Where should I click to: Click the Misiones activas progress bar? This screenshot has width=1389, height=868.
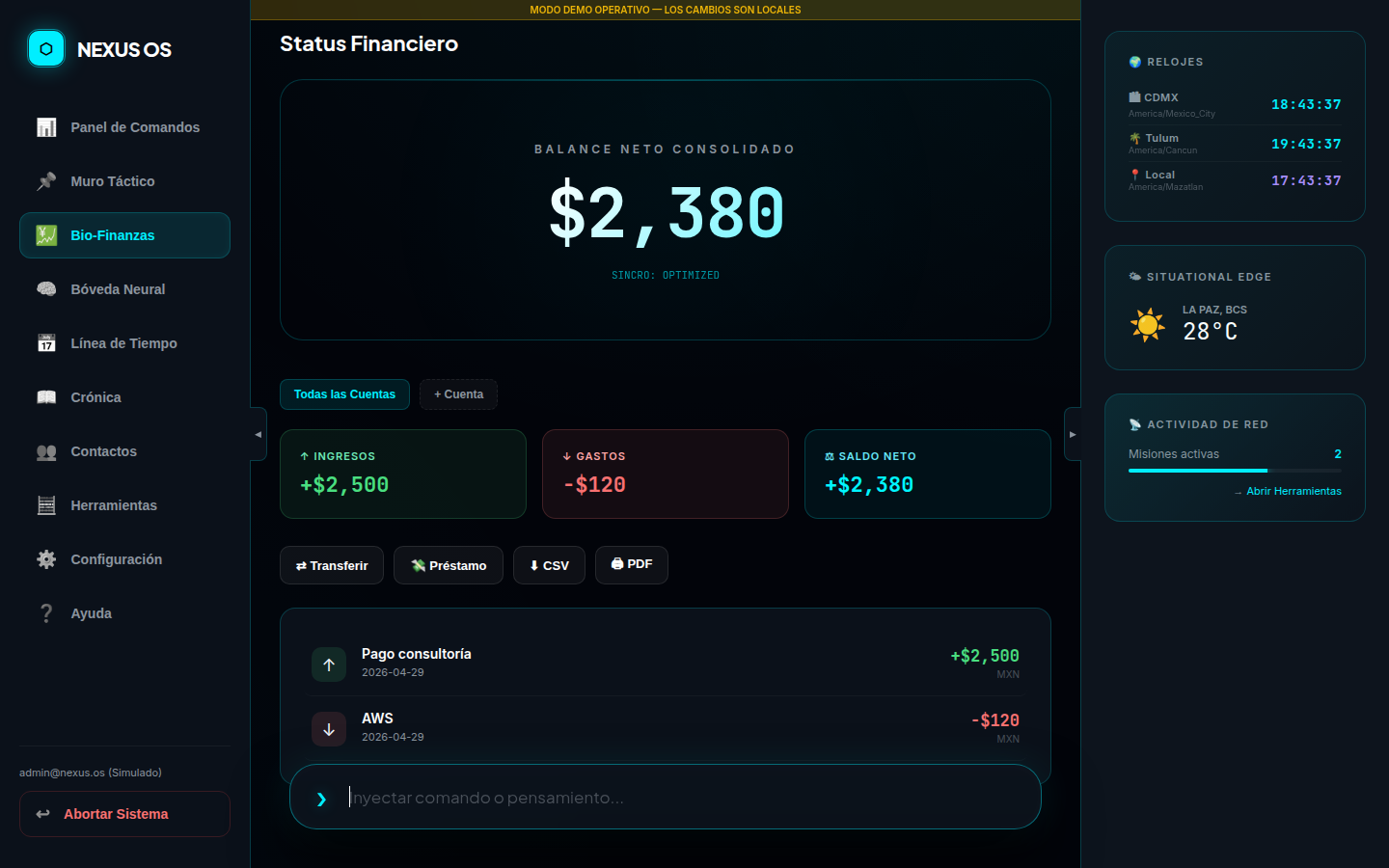pyautogui.click(x=1234, y=471)
